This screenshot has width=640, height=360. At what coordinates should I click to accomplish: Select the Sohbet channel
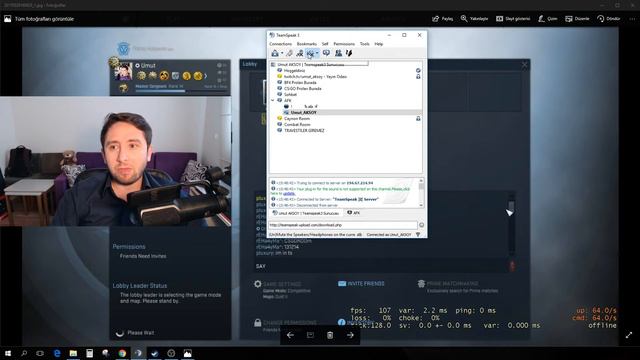click(290, 95)
